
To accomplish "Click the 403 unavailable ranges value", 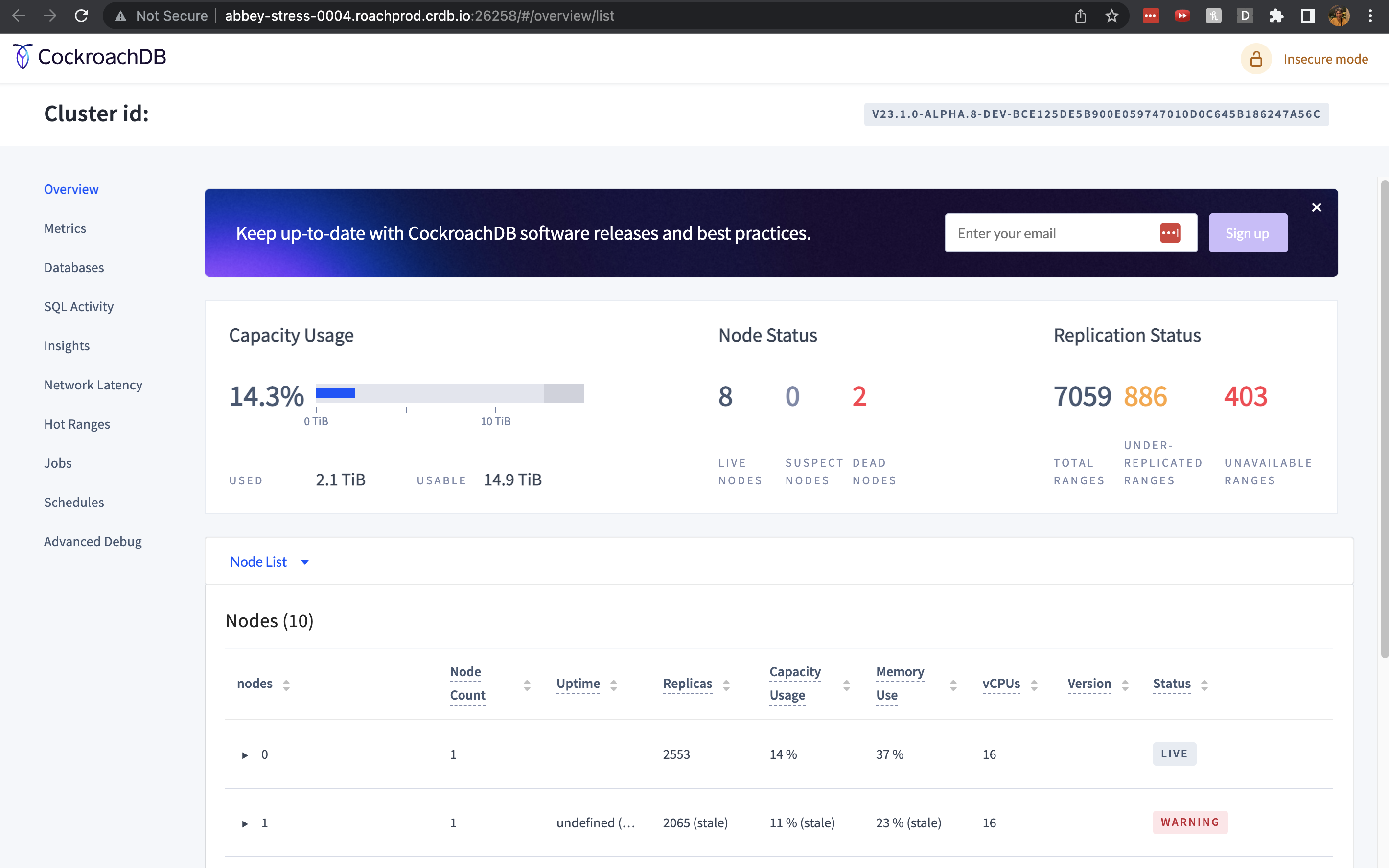I will (x=1245, y=396).
